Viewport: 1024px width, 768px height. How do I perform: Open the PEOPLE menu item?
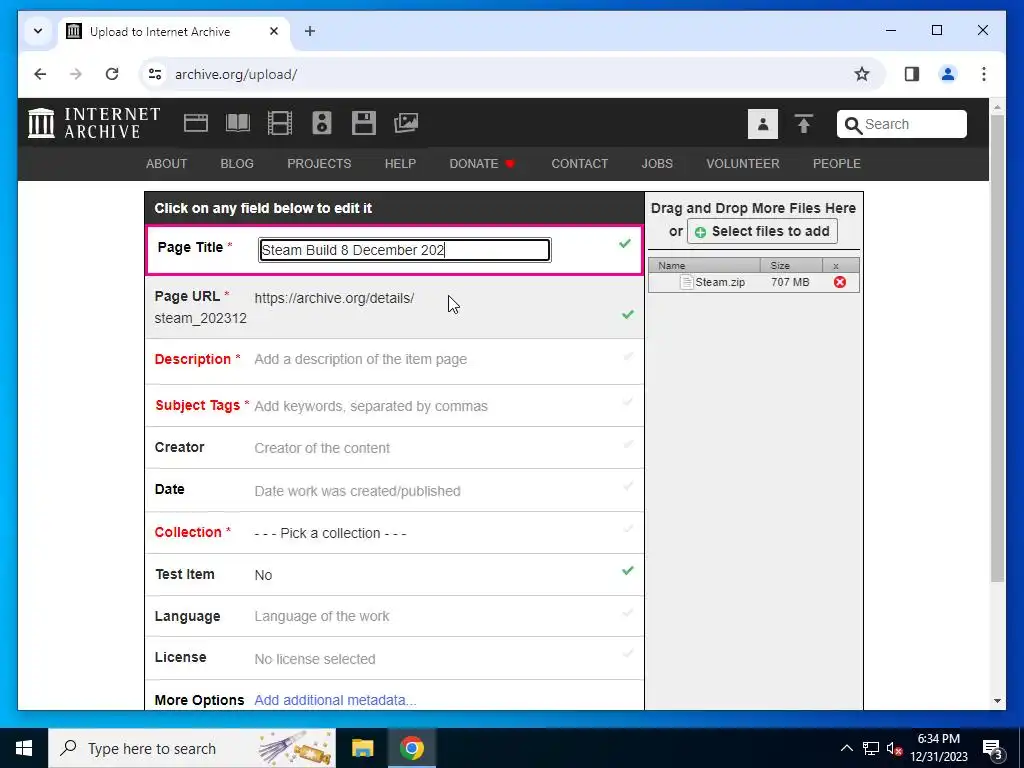pos(837,164)
